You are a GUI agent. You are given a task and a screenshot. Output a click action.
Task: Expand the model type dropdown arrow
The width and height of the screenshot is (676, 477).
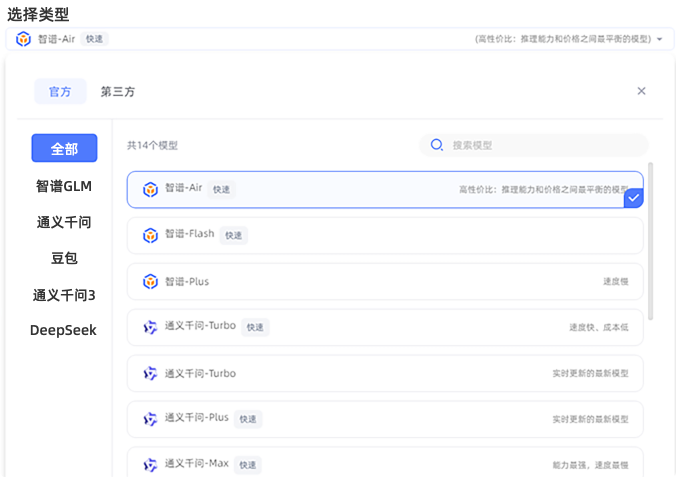coord(659,40)
